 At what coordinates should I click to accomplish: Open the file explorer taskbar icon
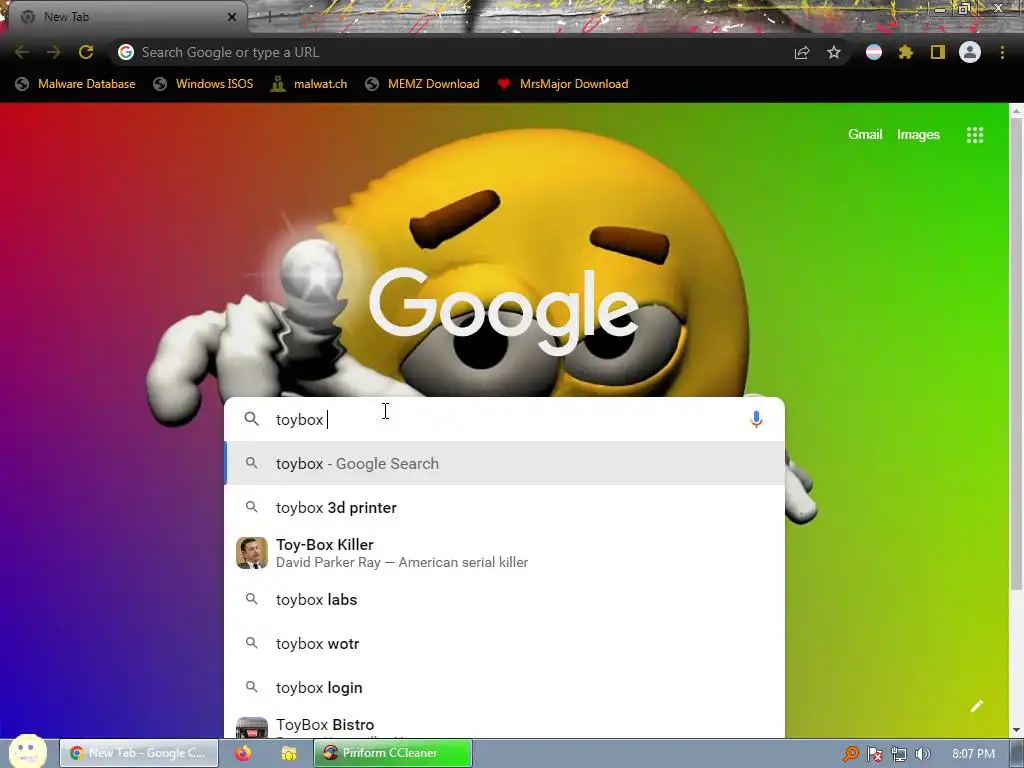pyautogui.click(x=288, y=753)
